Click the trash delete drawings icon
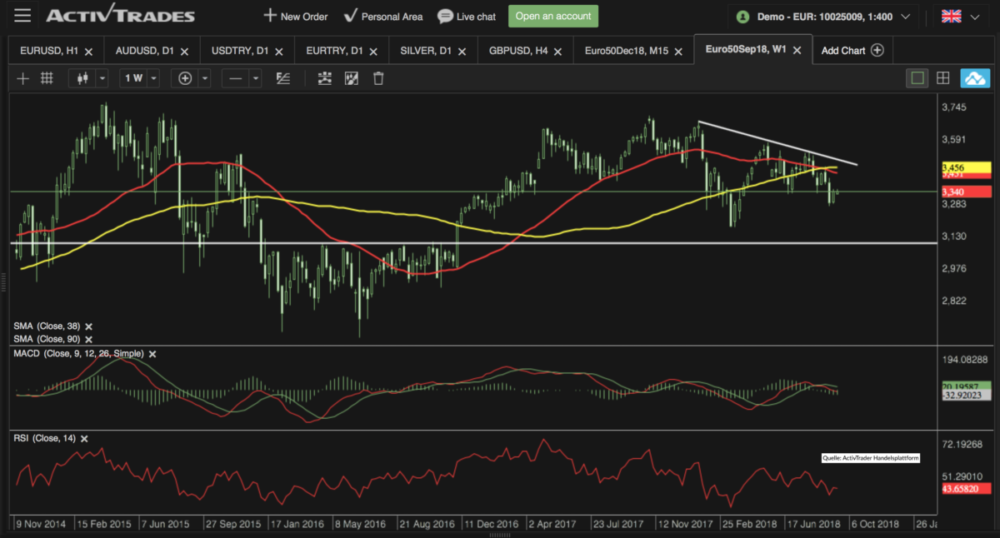Screen dimensions: 1000x538 point(378,78)
